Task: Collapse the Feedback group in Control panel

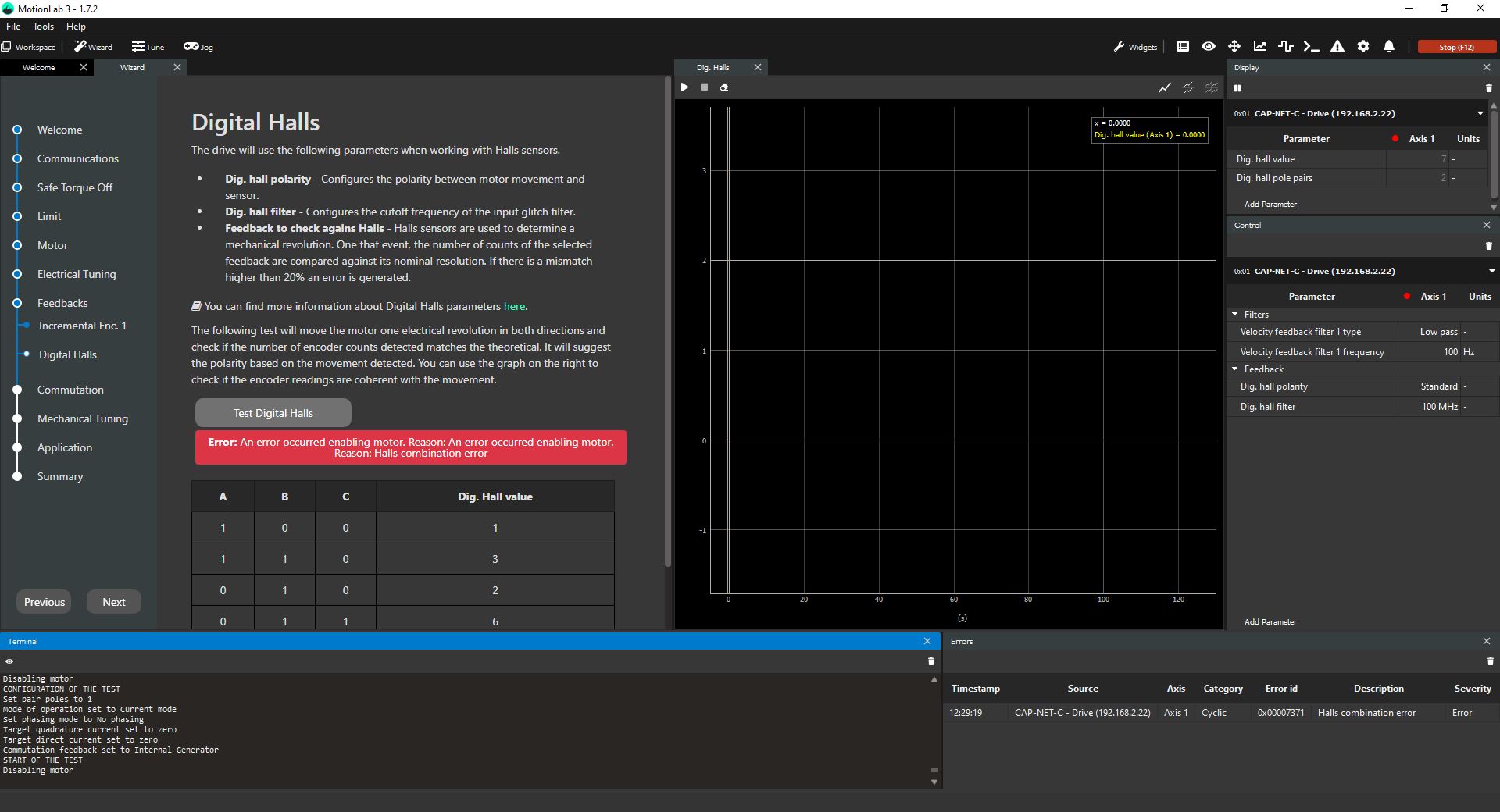Action: point(1235,369)
